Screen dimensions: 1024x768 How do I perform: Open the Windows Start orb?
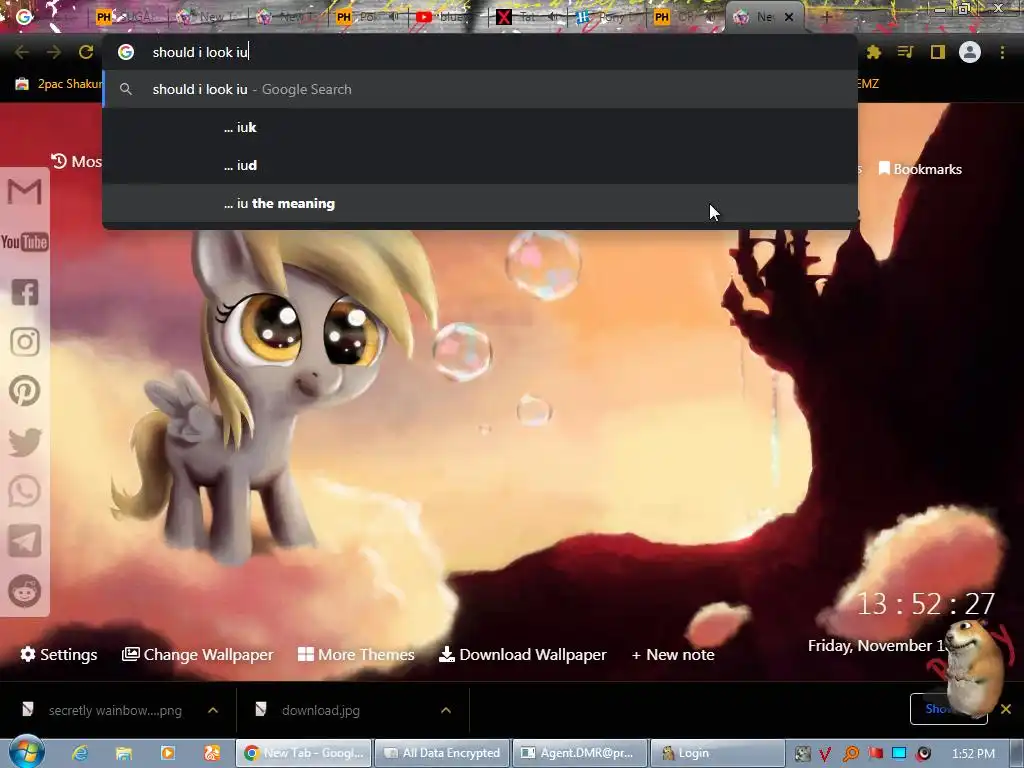(x=27, y=752)
